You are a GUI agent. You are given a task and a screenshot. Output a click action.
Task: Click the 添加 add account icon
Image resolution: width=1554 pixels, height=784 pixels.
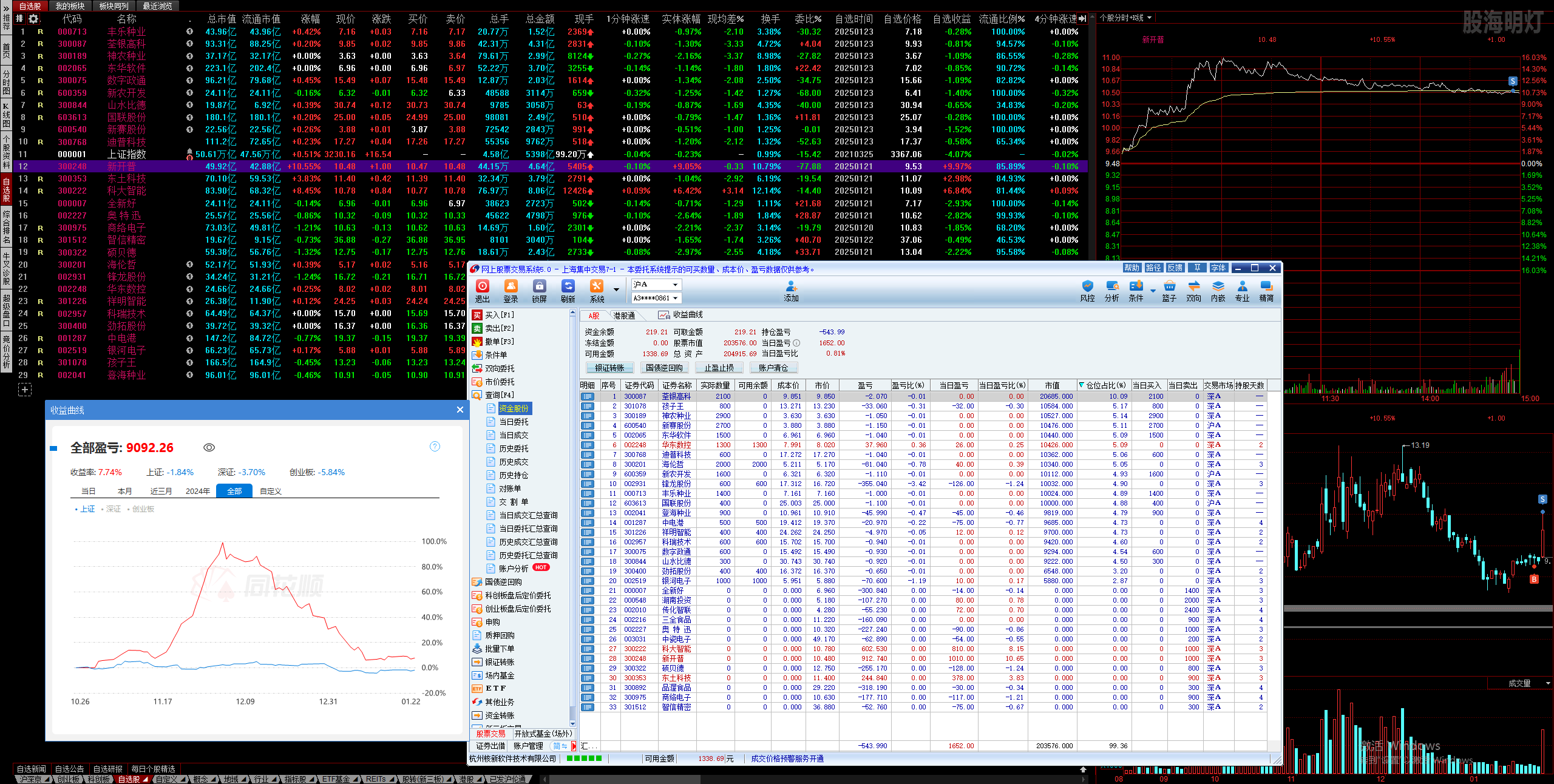point(792,291)
